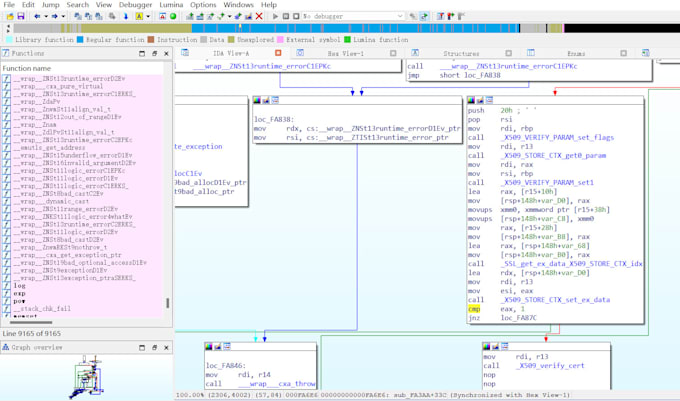Open the debugger selection dropdown

tap(353, 16)
